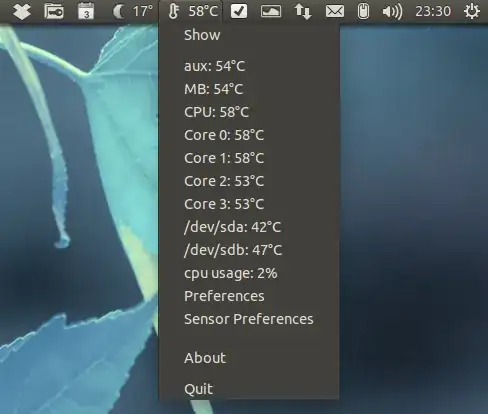The height and width of the screenshot is (414, 488).
Task: Open the checkmark task indicator
Action: pyautogui.click(x=239, y=11)
